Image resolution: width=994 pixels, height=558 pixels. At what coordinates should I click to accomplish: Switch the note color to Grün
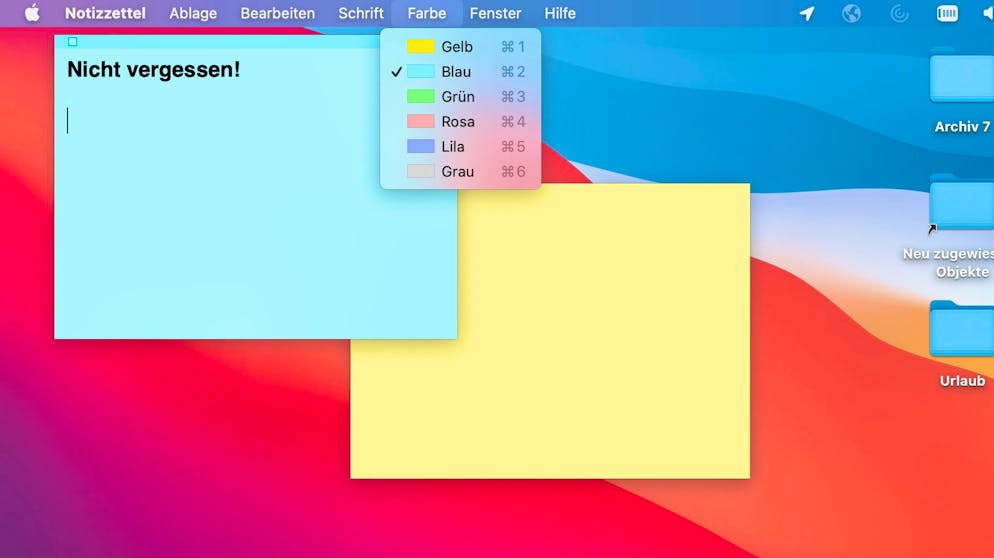click(457, 97)
